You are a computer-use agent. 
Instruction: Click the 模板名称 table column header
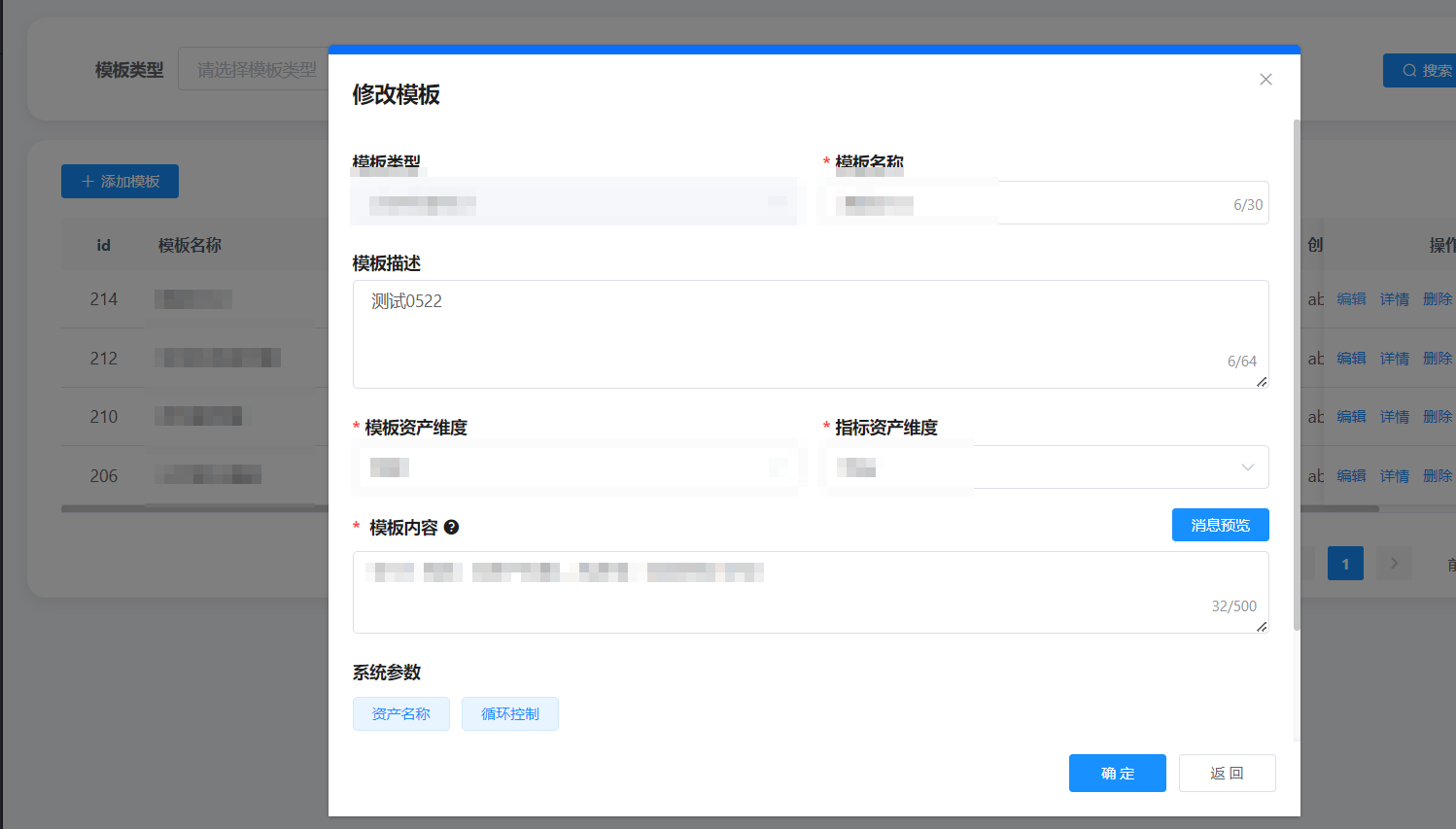pyautogui.click(x=190, y=245)
